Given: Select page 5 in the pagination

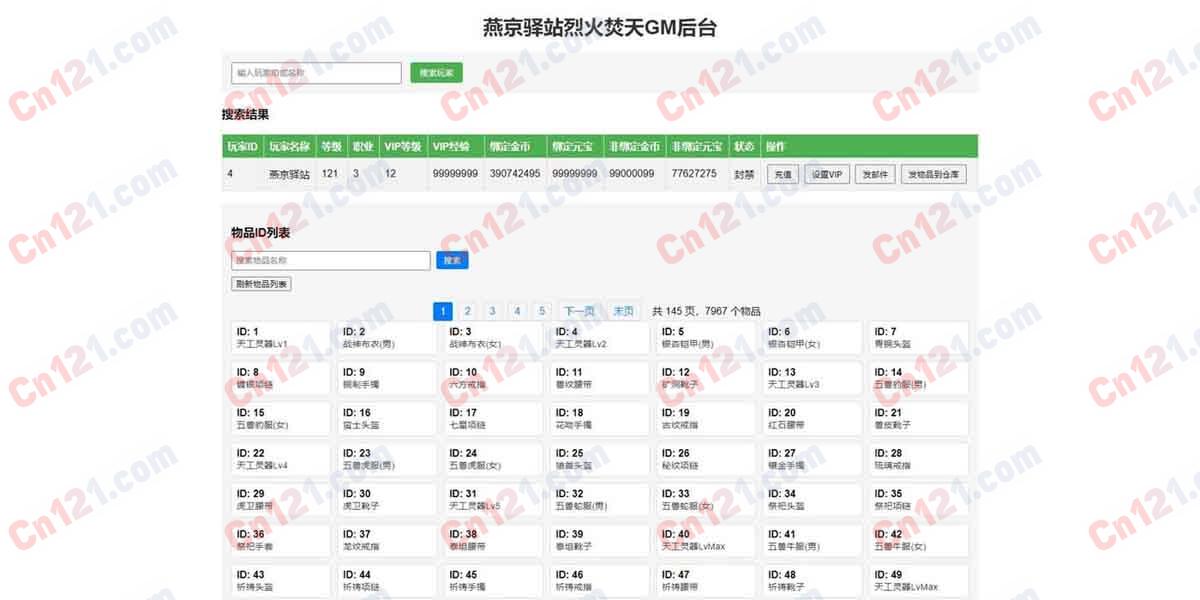Looking at the screenshot, I should [x=541, y=311].
